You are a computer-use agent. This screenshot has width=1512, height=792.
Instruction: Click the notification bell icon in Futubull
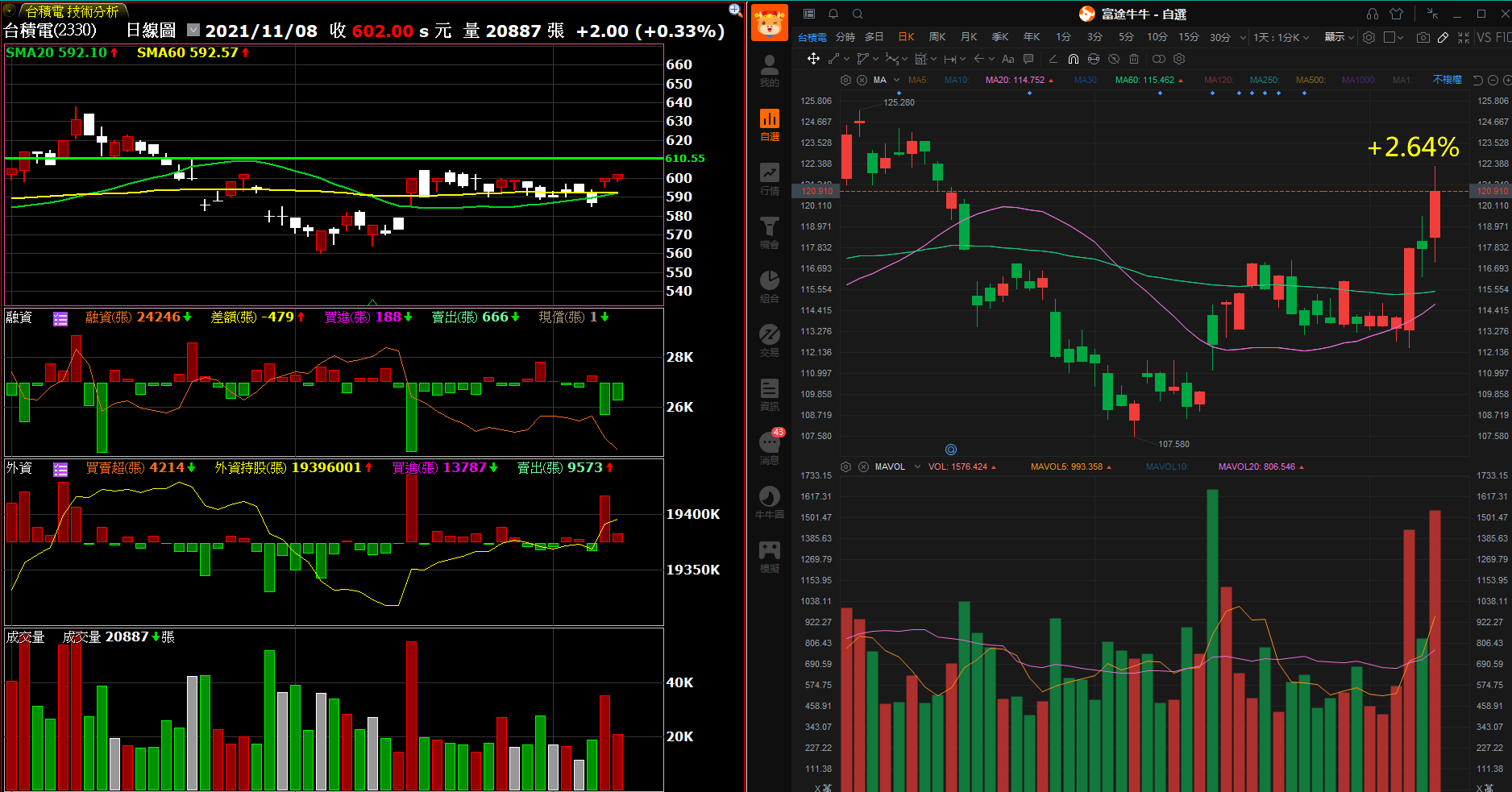833,14
